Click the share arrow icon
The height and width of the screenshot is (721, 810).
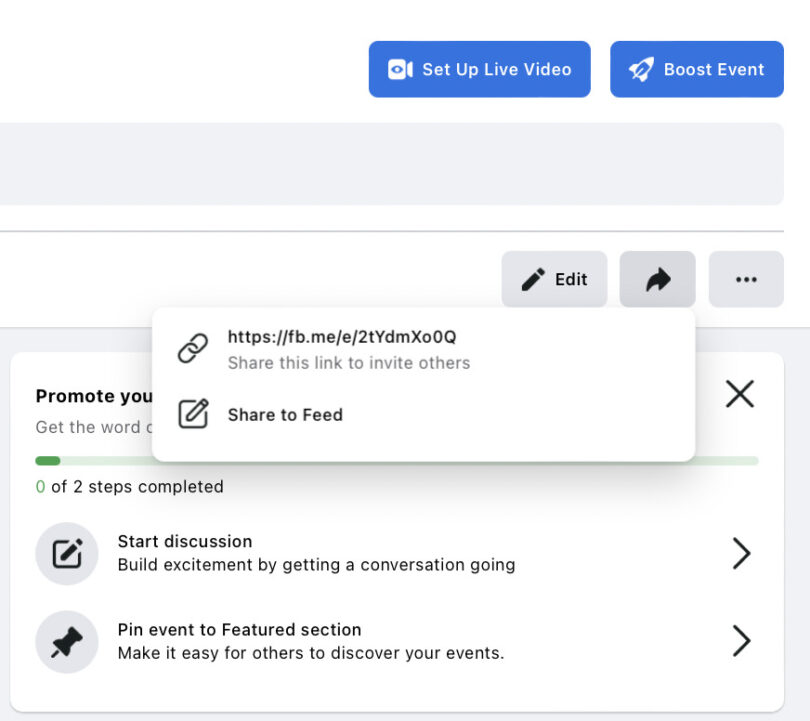(657, 279)
